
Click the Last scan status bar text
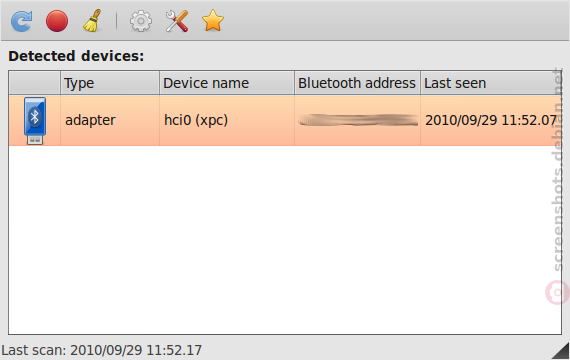tap(101, 350)
